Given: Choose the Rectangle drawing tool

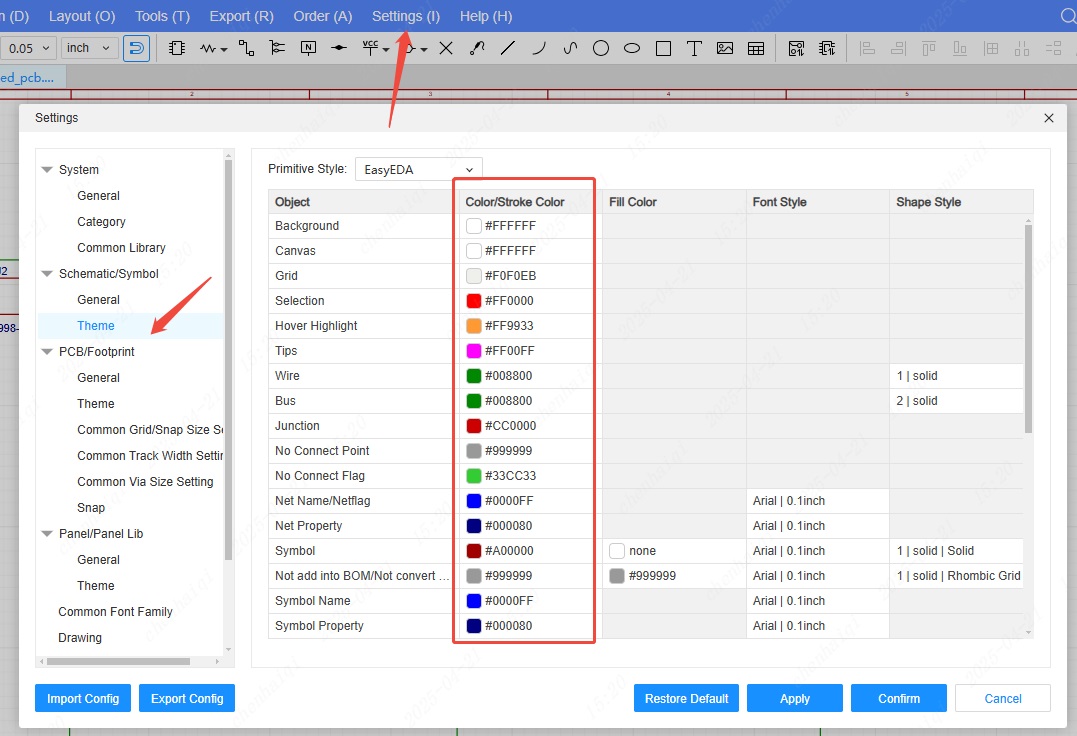Looking at the screenshot, I should [663, 48].
